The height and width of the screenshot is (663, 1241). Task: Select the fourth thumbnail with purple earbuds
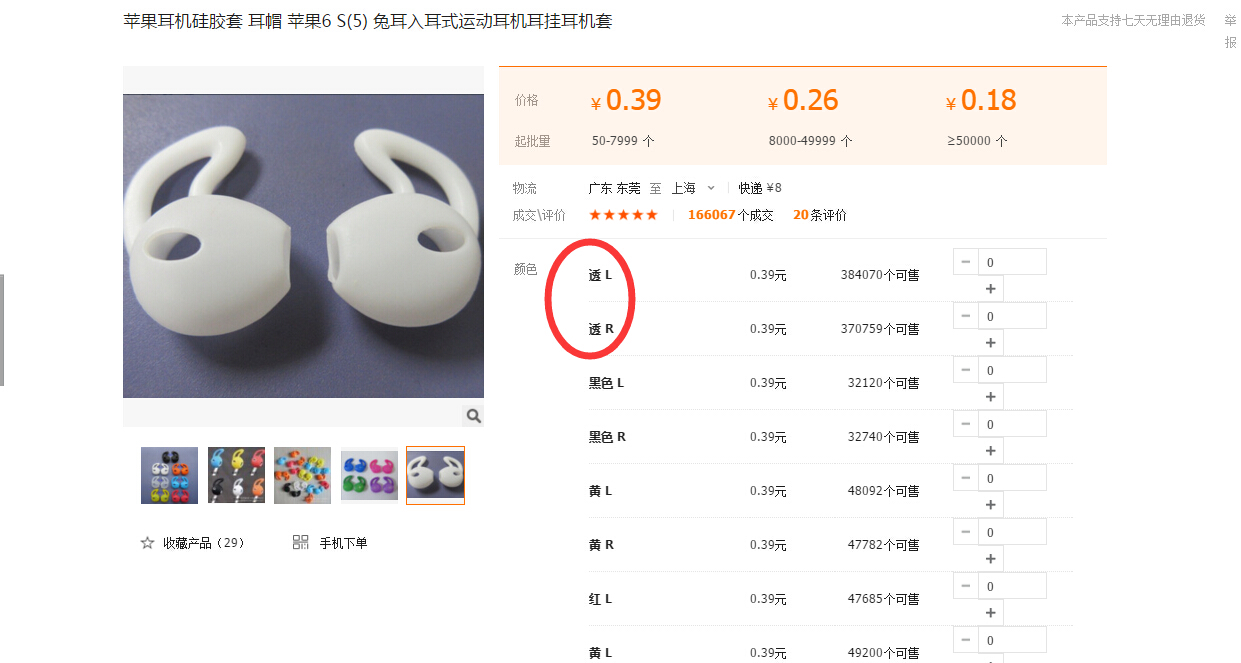click(x=369, y=475)
